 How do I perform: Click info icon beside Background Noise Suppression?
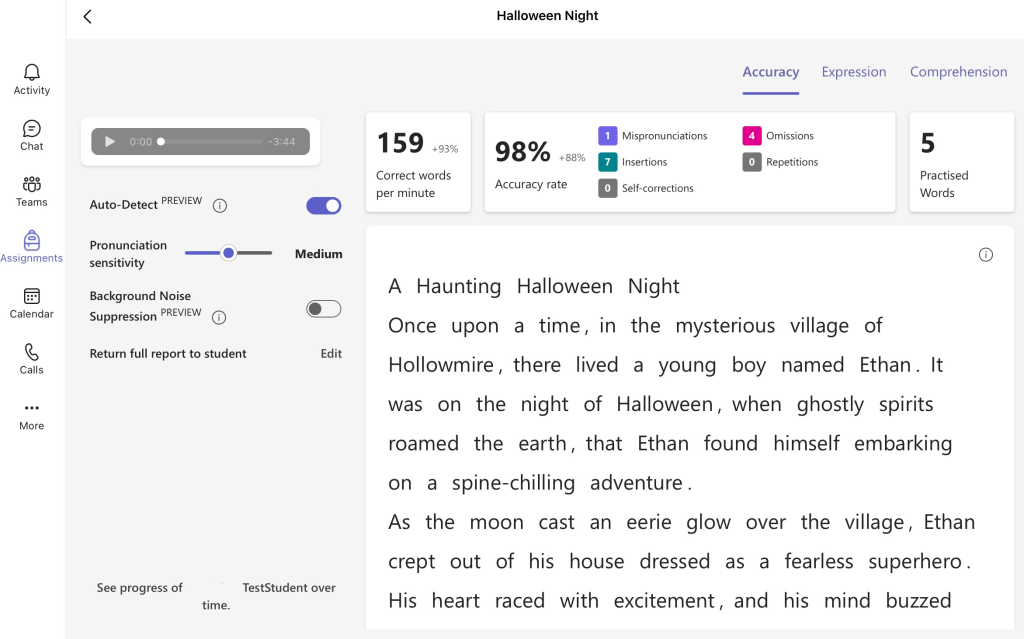pyautogui.click(x=219, y=318)
